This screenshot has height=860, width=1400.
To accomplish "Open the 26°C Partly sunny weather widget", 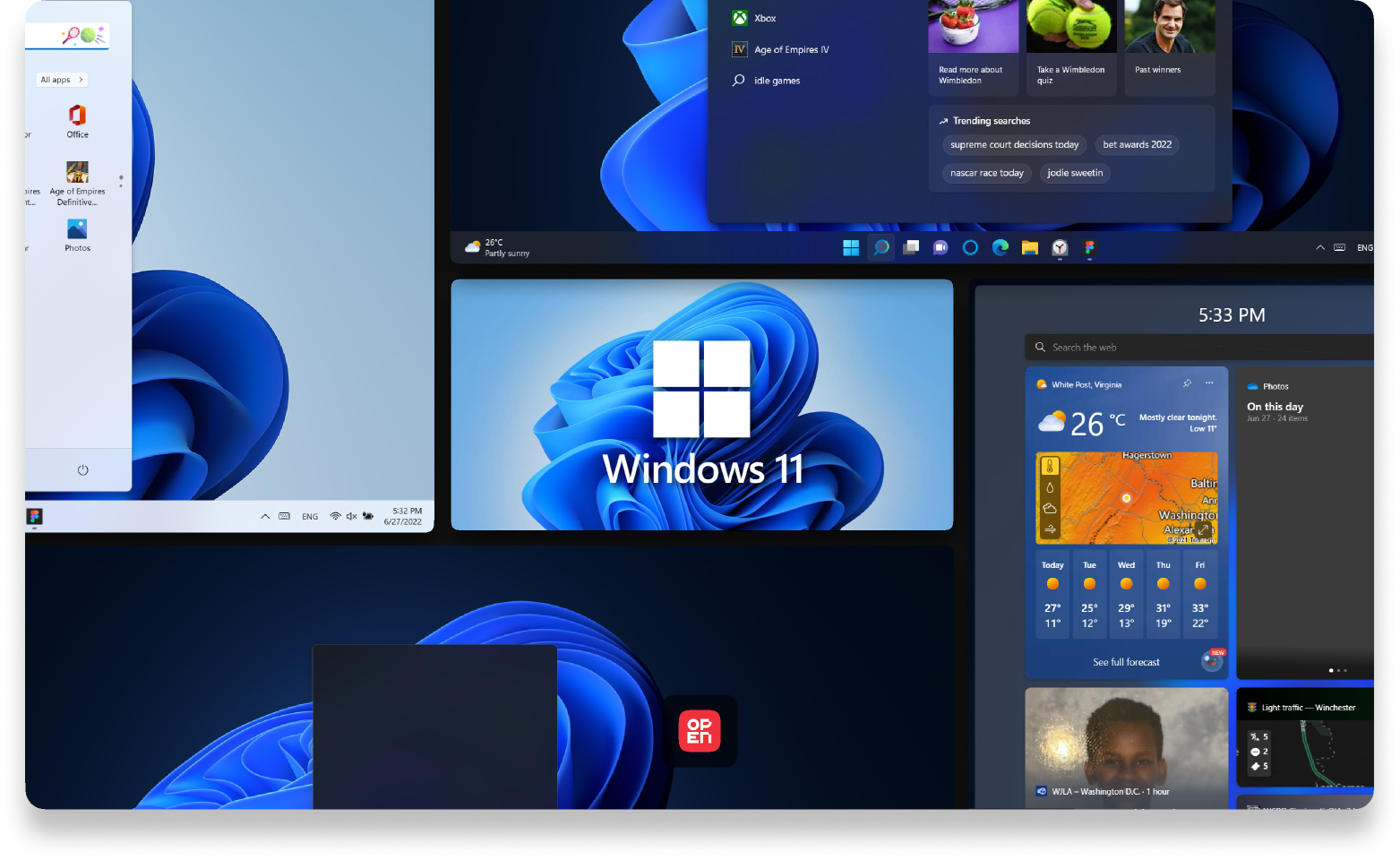I will [x=497, y=248].
